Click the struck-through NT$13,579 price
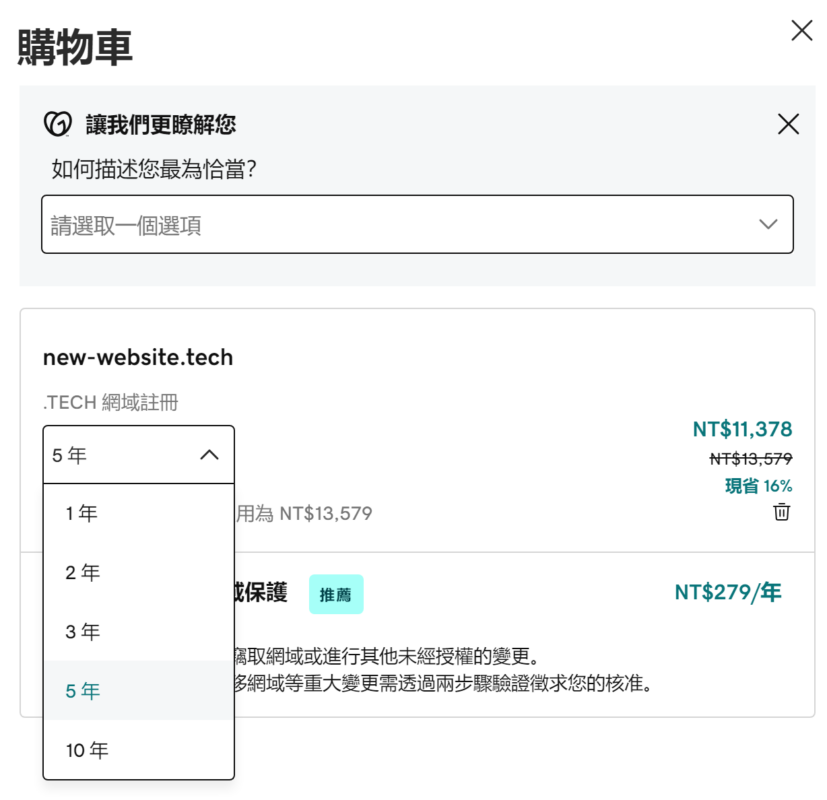 pyautogui.click(x=751, y=459)
